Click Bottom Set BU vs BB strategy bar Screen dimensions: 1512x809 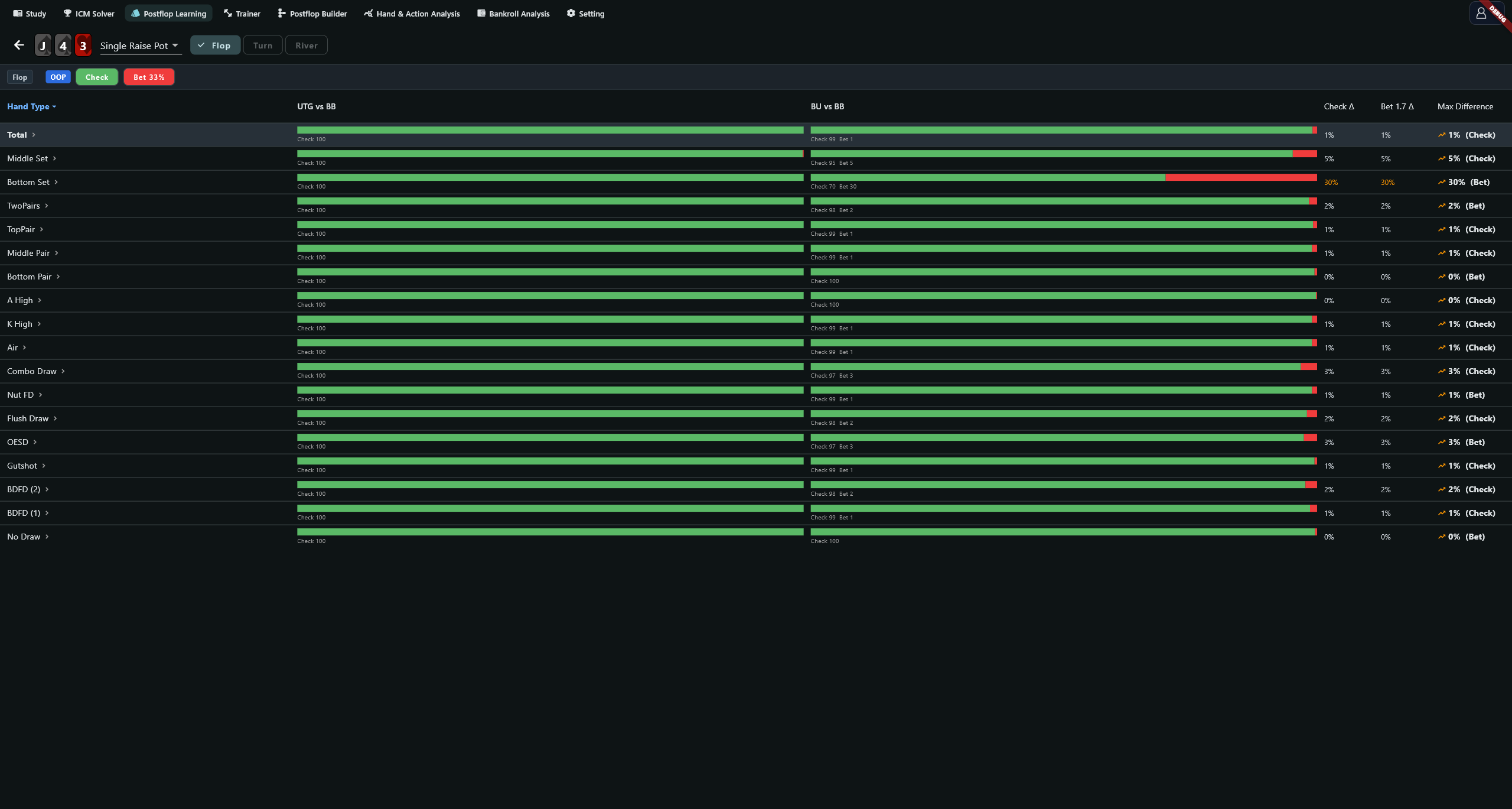(x=1064, y=177)
